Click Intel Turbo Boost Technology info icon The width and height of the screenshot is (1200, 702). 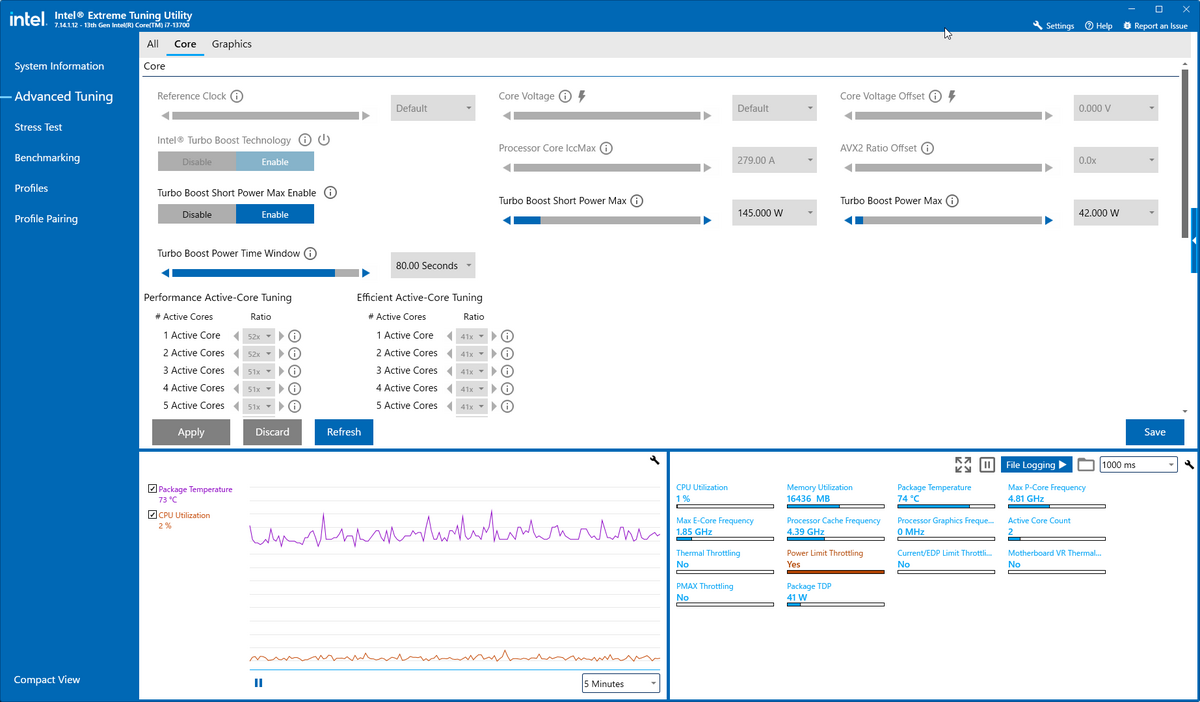click(x=305, y=141)
